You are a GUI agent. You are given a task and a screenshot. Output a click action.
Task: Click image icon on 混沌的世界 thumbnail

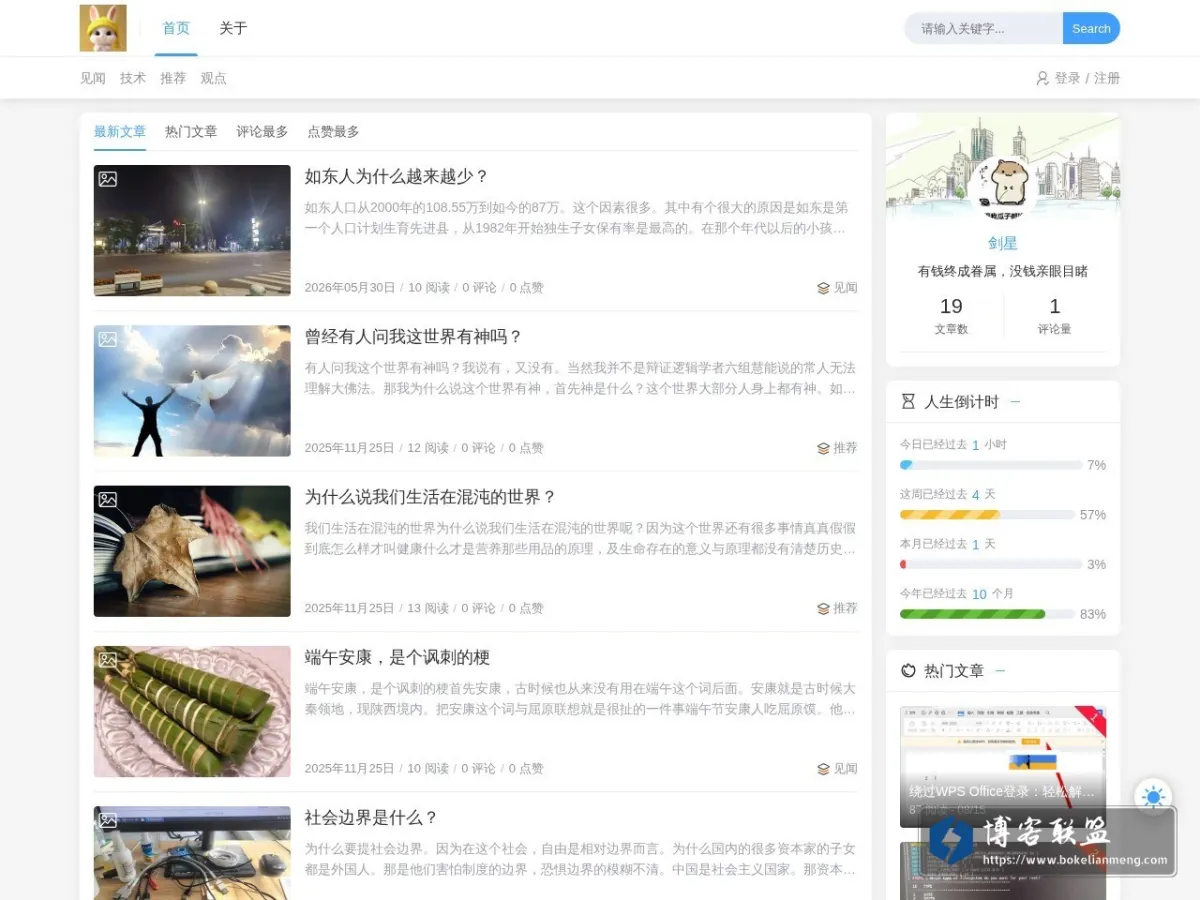point(108,499)
